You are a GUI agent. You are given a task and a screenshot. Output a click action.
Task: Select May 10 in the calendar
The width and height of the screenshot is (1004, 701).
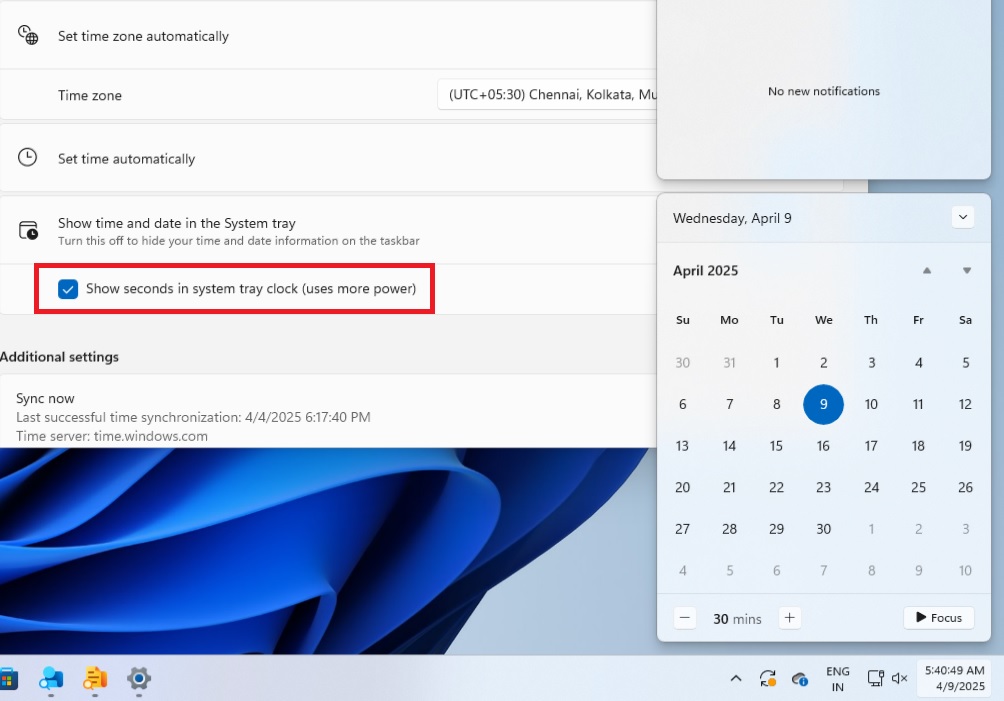click(965, 571)
